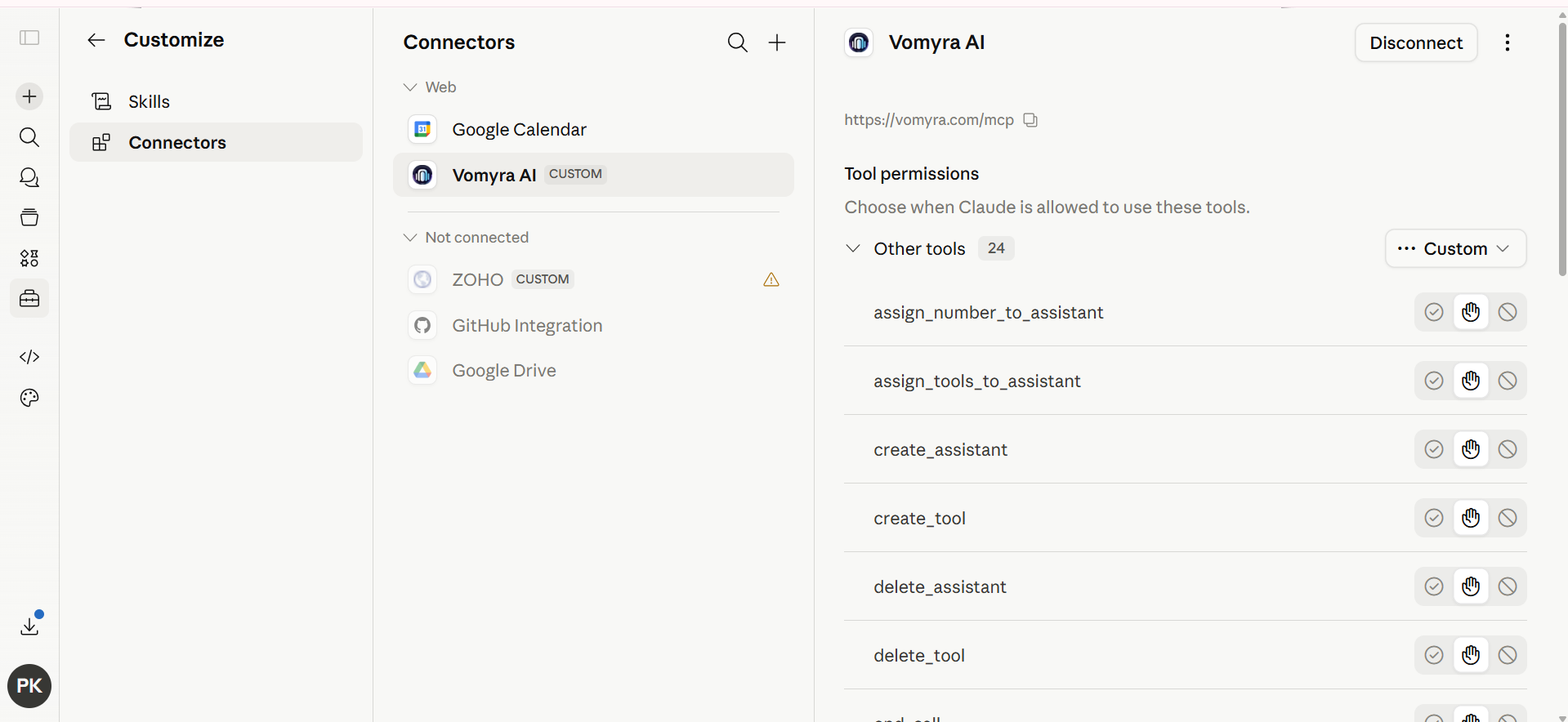This screenshot has width=1568, height=722.
Task: Collapse the Other tools group
Action: (x=853, y=248)
